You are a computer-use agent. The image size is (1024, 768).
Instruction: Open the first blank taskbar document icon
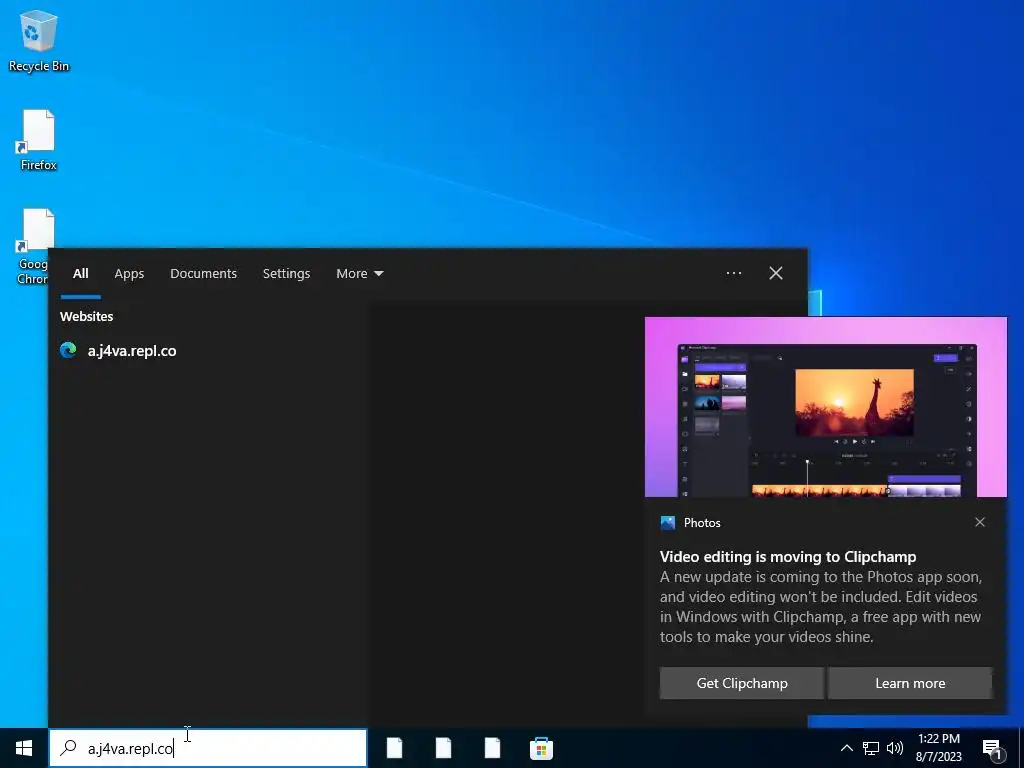(x=394, y=748)
